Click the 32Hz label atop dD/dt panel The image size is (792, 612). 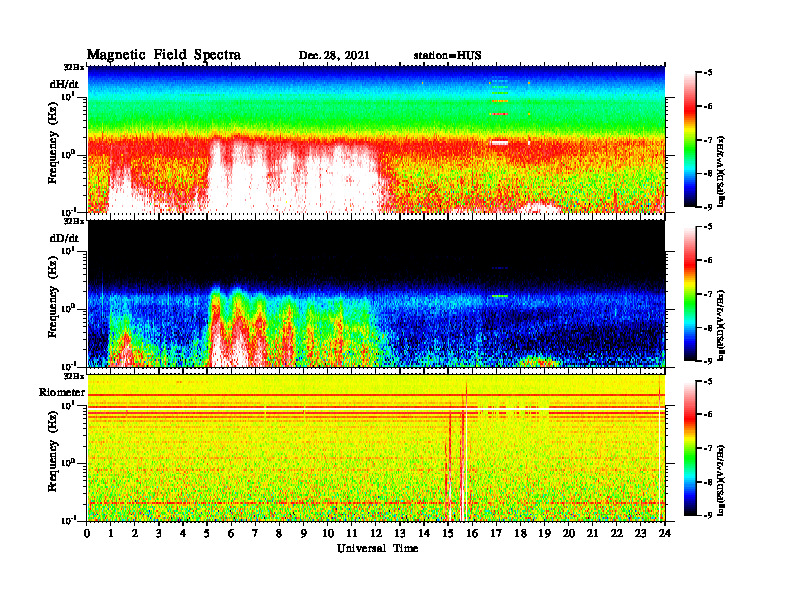point(74,221)
